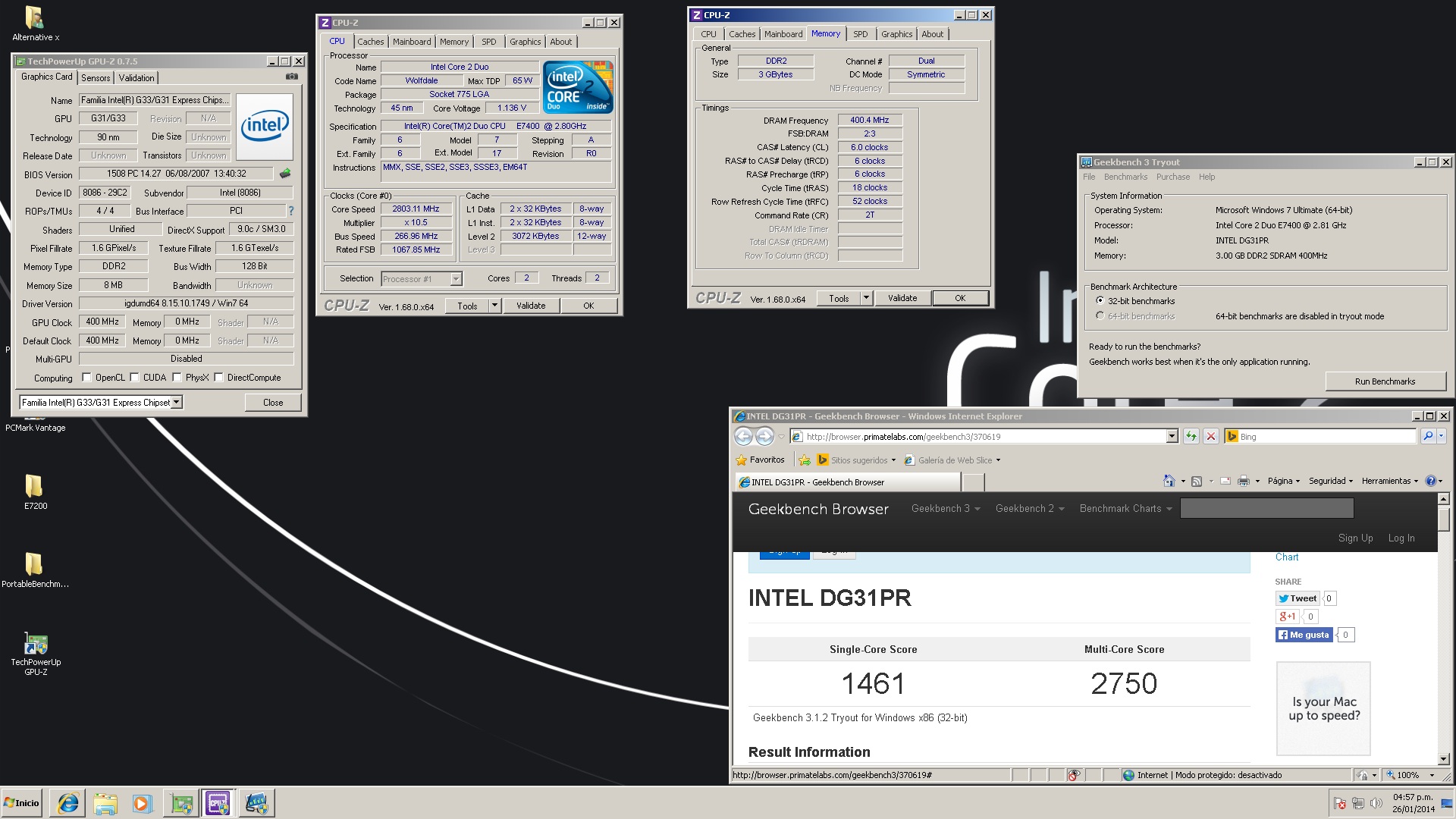Switch to CPU-Z purple taskbar icon
Screen dimensions: 1456x819
(218, 803)
